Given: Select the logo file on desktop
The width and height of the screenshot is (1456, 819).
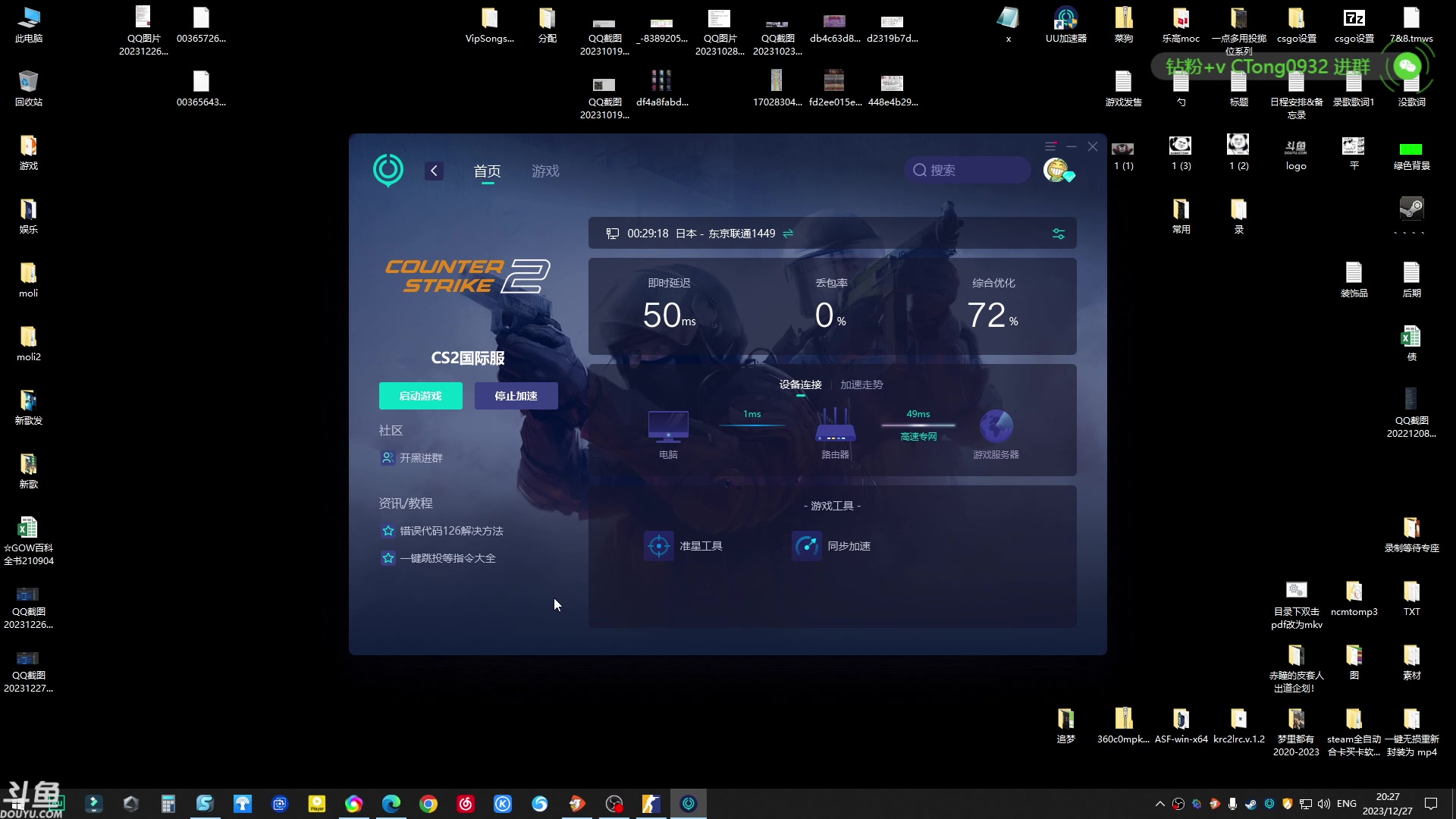Looking at the screenshot, I should click(1296, 154).
